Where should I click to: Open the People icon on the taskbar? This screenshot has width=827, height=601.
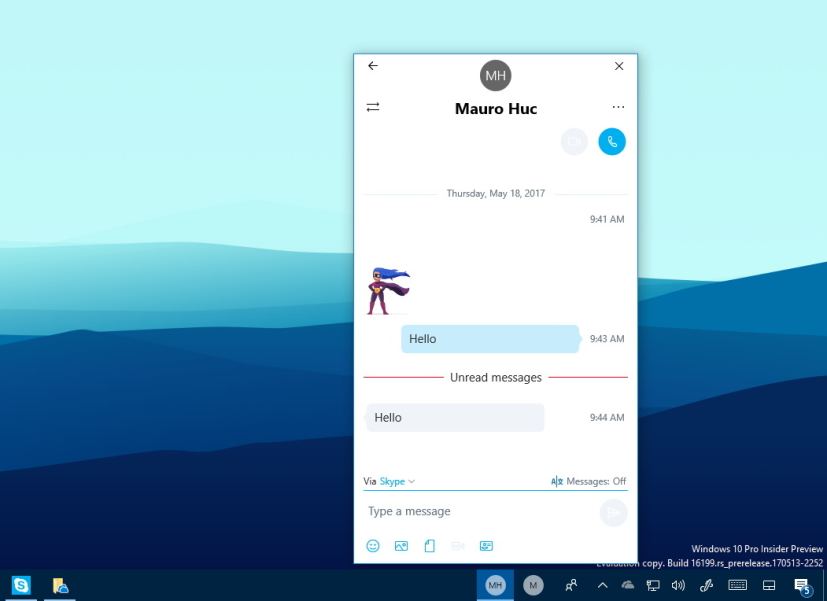(571, 585)
